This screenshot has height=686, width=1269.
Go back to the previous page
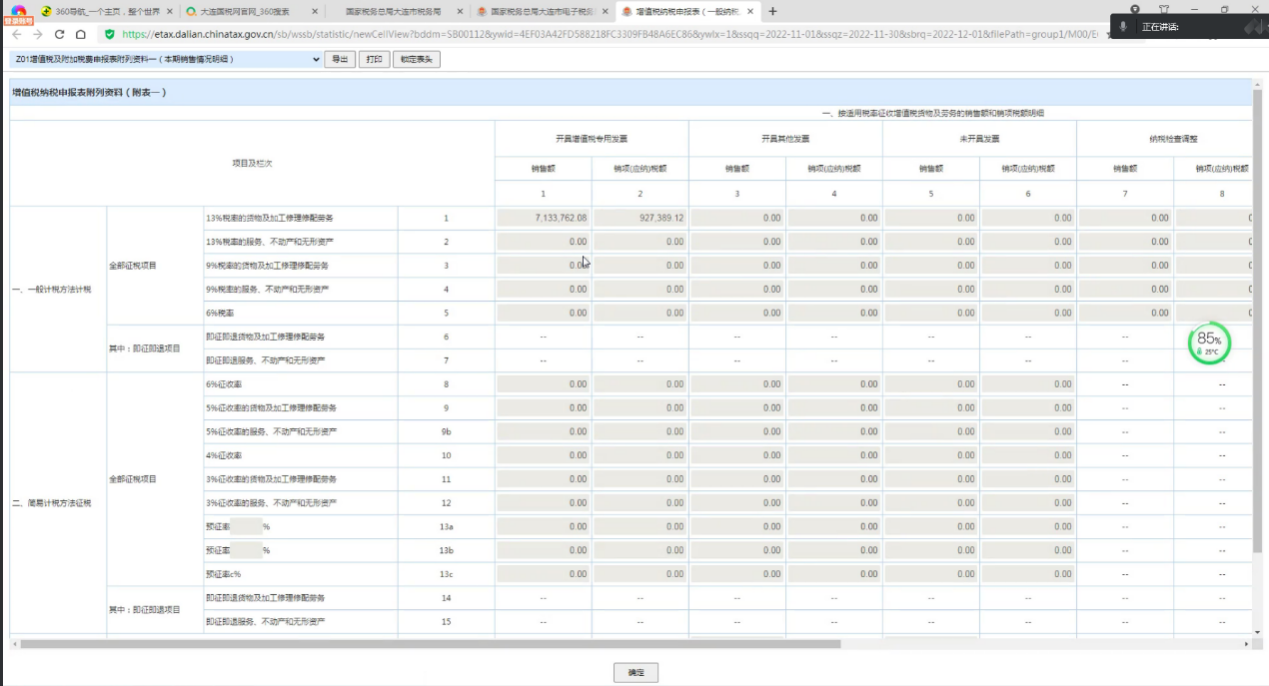17,33
